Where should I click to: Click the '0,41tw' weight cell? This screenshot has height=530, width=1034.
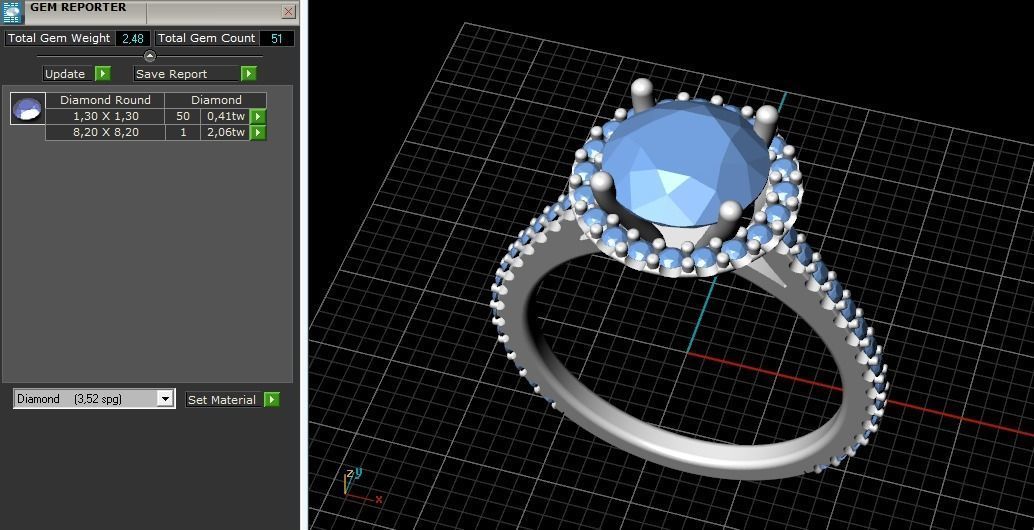[226, 116]
